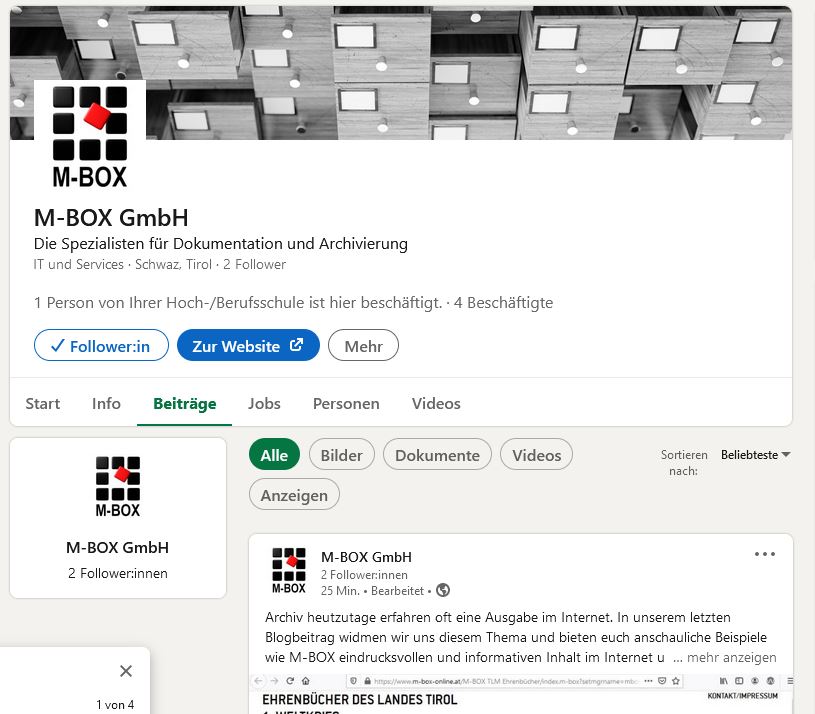Open the Videos tab in navigation
815x714 pixels.
436,404
